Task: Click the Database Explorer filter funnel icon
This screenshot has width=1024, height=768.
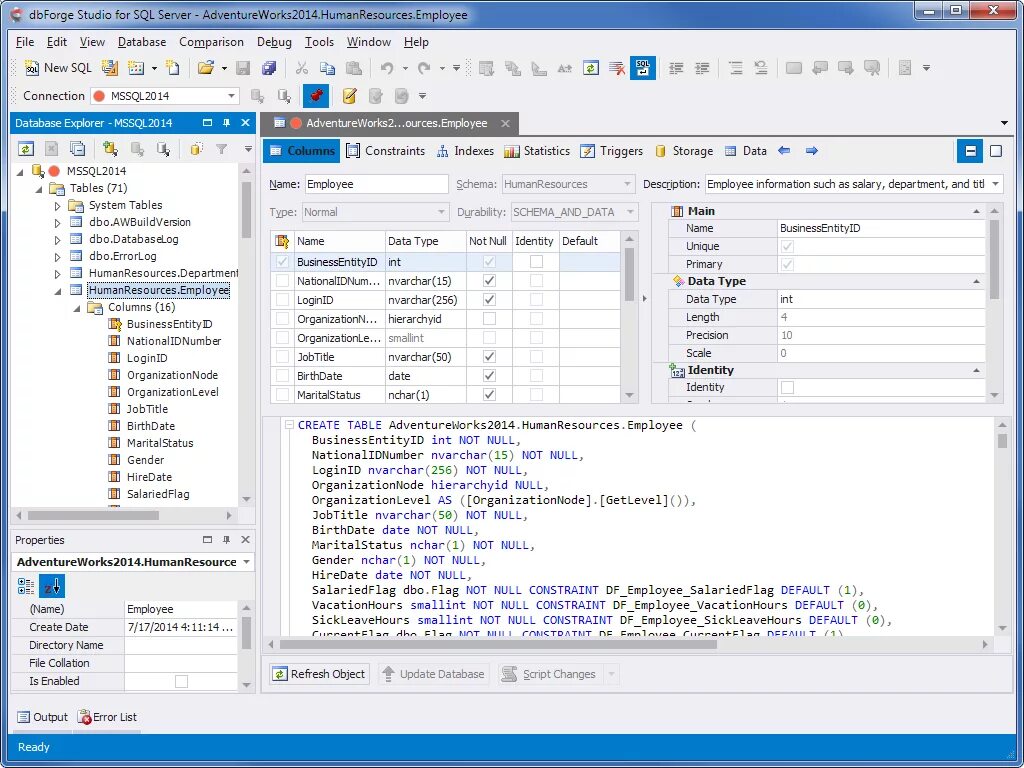Action: click(221, 150)
